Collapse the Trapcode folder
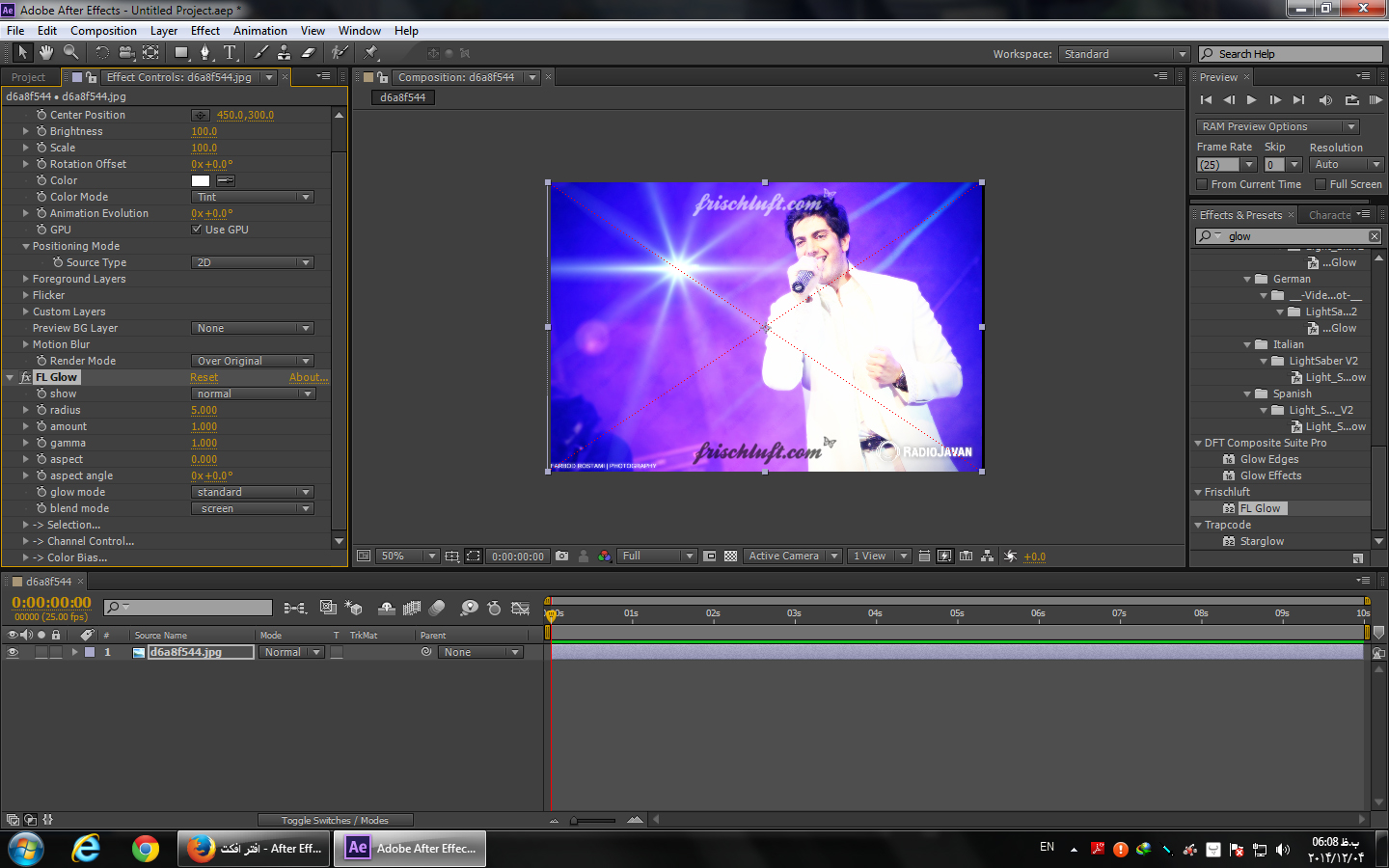Image resolution: width=1389 pixels, height=868 pixels. (x=1198, y=525)
